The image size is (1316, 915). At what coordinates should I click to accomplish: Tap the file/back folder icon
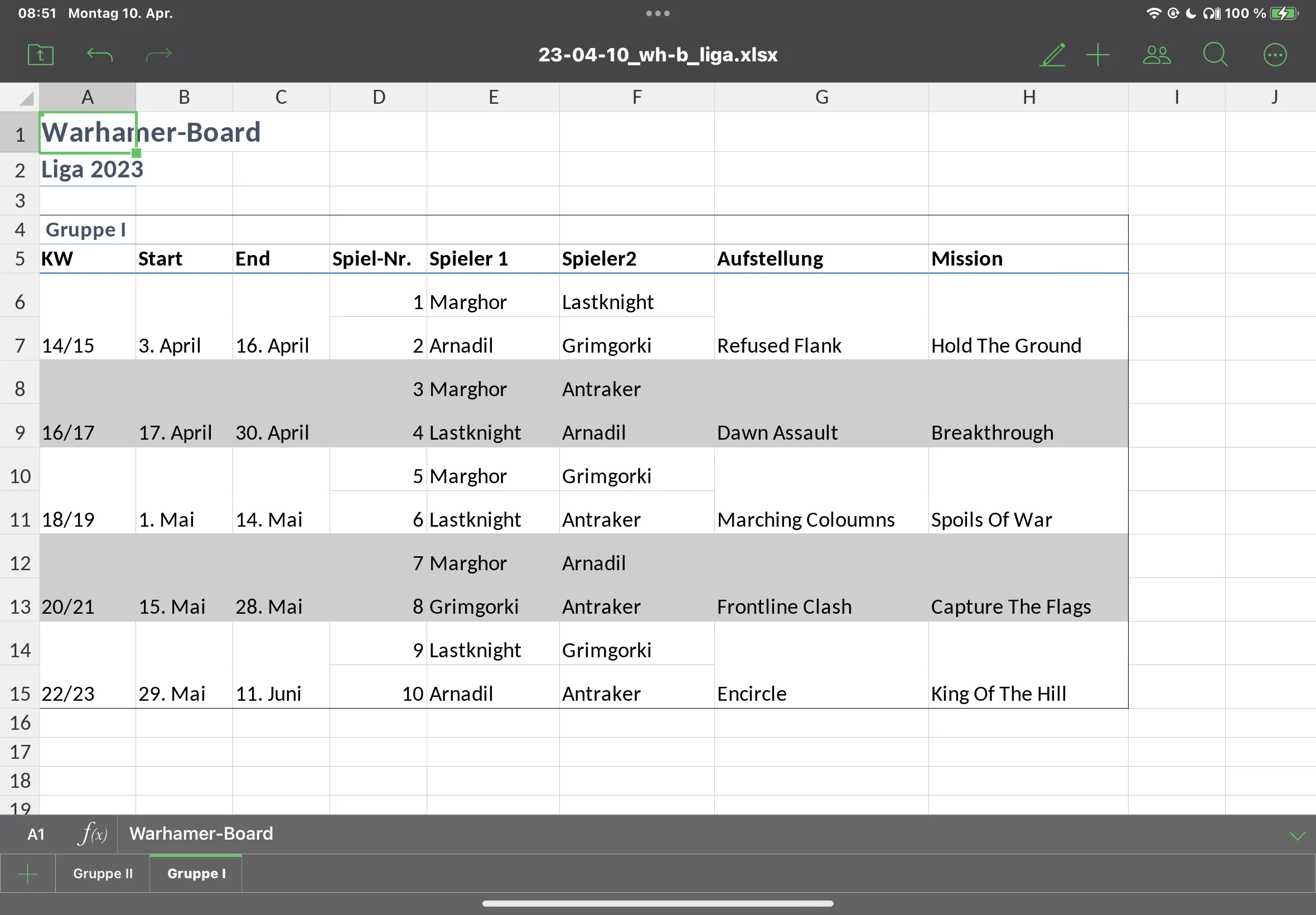[41, 55]
